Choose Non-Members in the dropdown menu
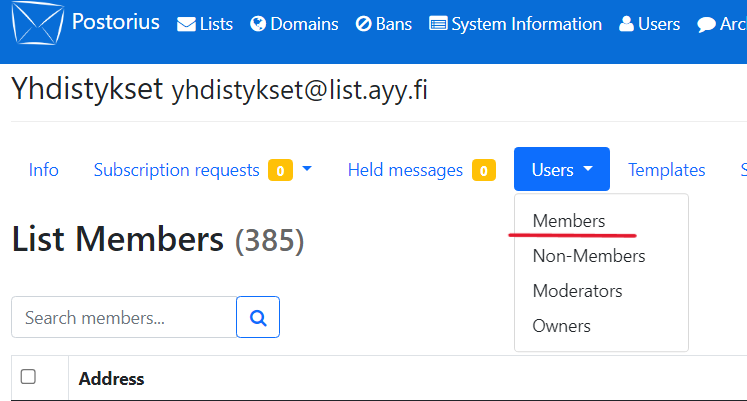Screen dimensions: 747x401 pos(588,256)
